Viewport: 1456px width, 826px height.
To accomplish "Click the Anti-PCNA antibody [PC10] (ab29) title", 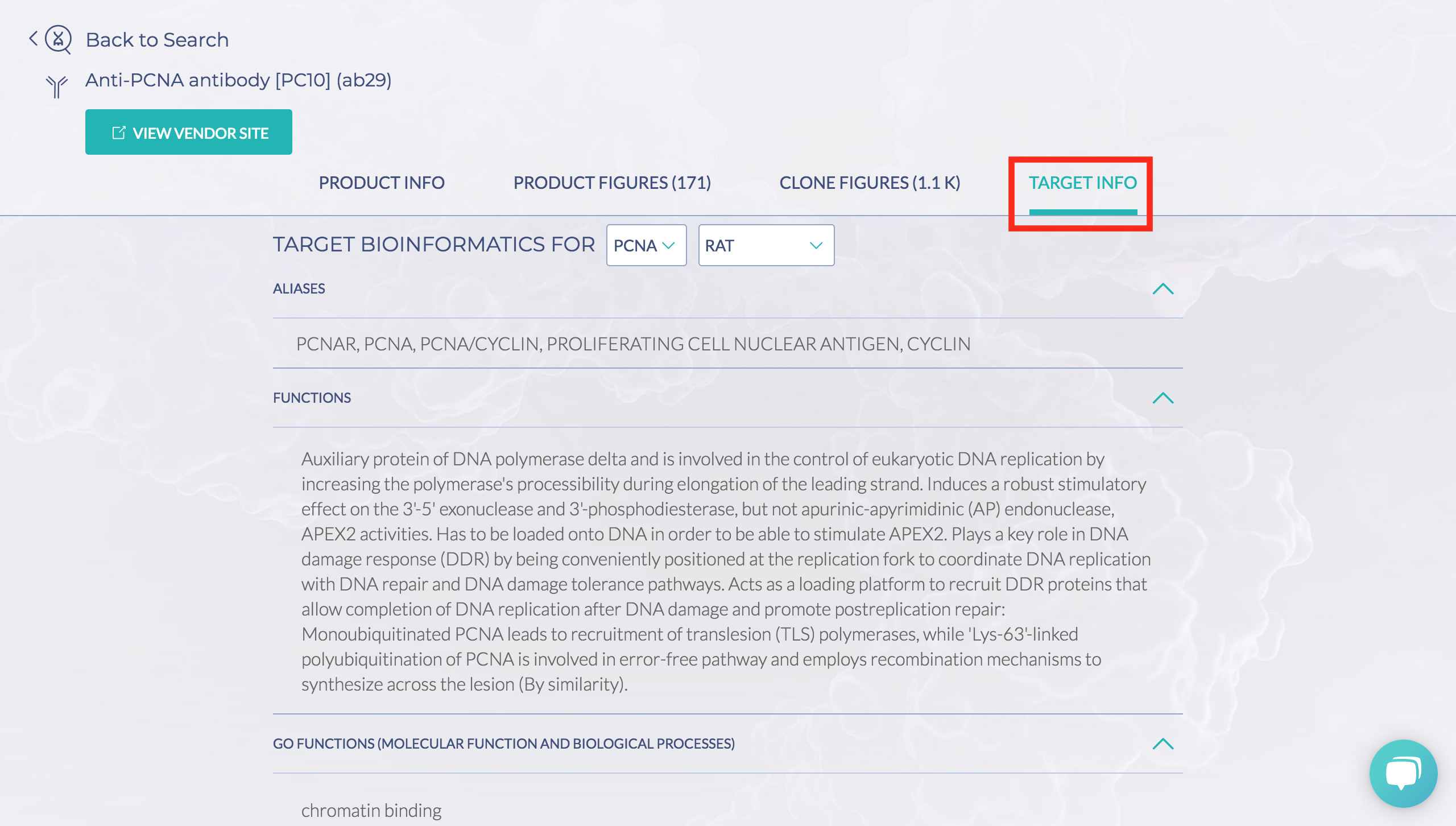I will coord(238,80).
